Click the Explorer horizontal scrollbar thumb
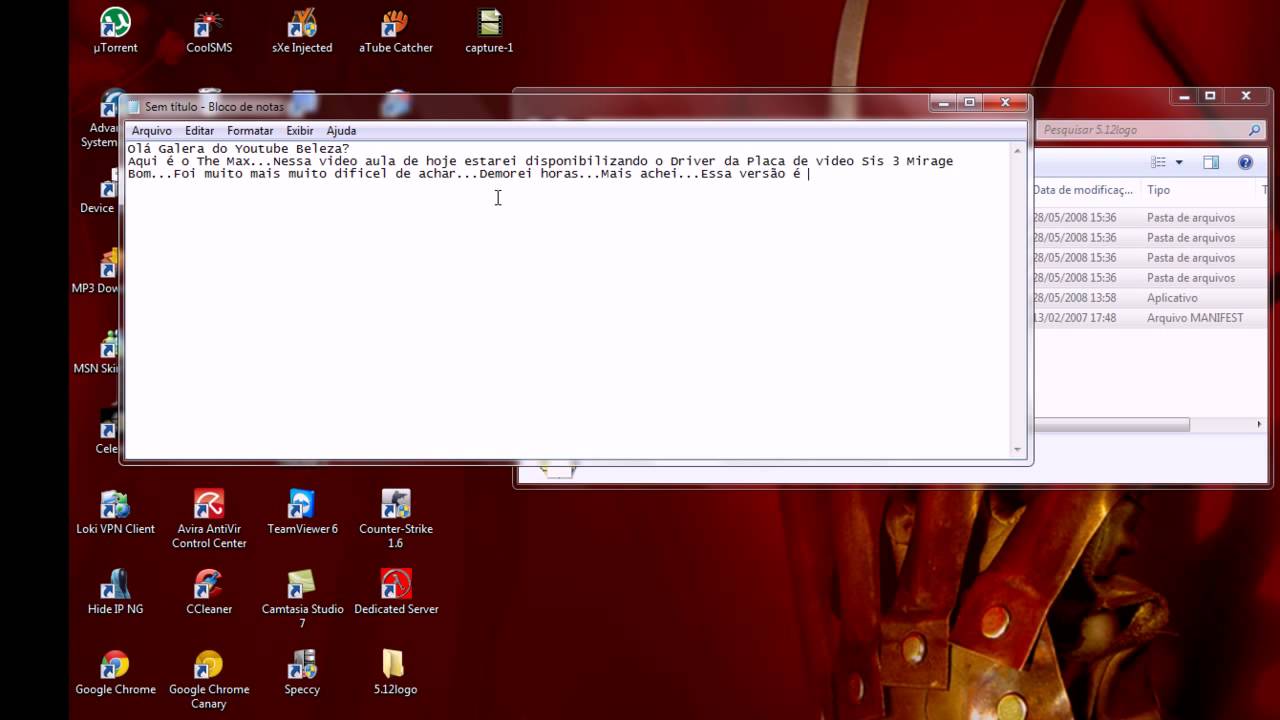Screen dimensions: 1280x720 [x=1111, y=424]
